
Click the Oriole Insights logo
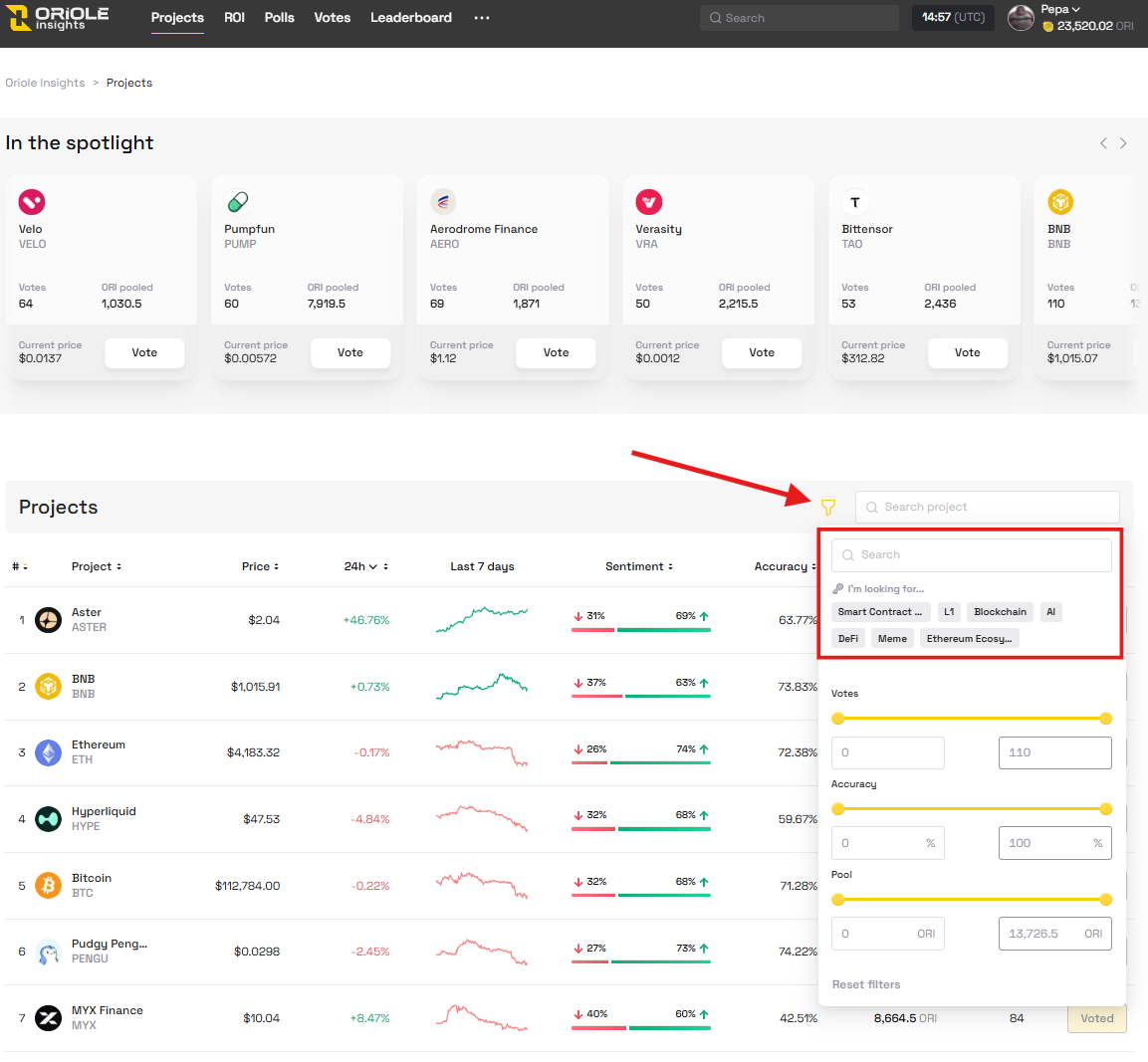point(59,18)
